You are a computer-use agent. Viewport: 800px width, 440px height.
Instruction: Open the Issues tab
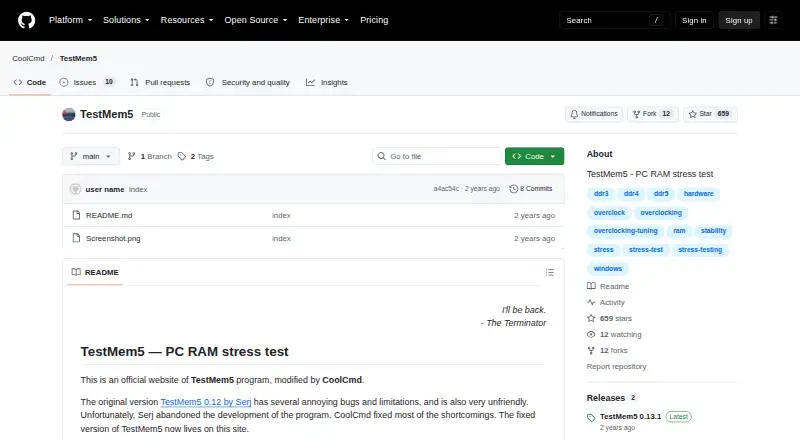[x=87, y=82]
